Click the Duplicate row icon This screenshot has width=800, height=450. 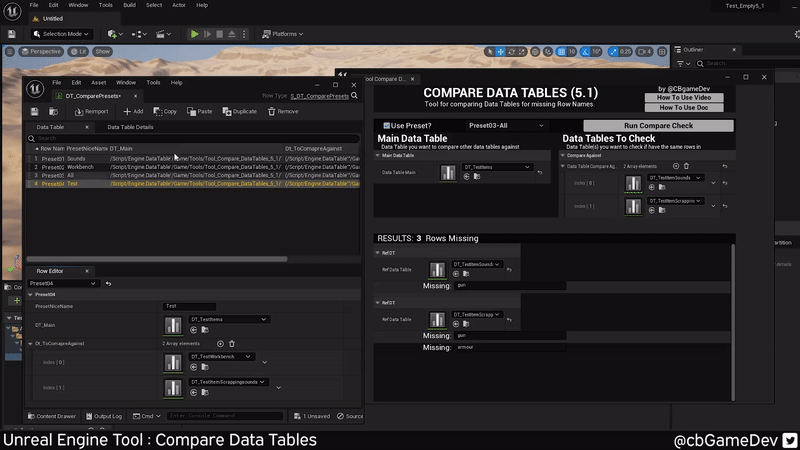(x=225, y=111)
